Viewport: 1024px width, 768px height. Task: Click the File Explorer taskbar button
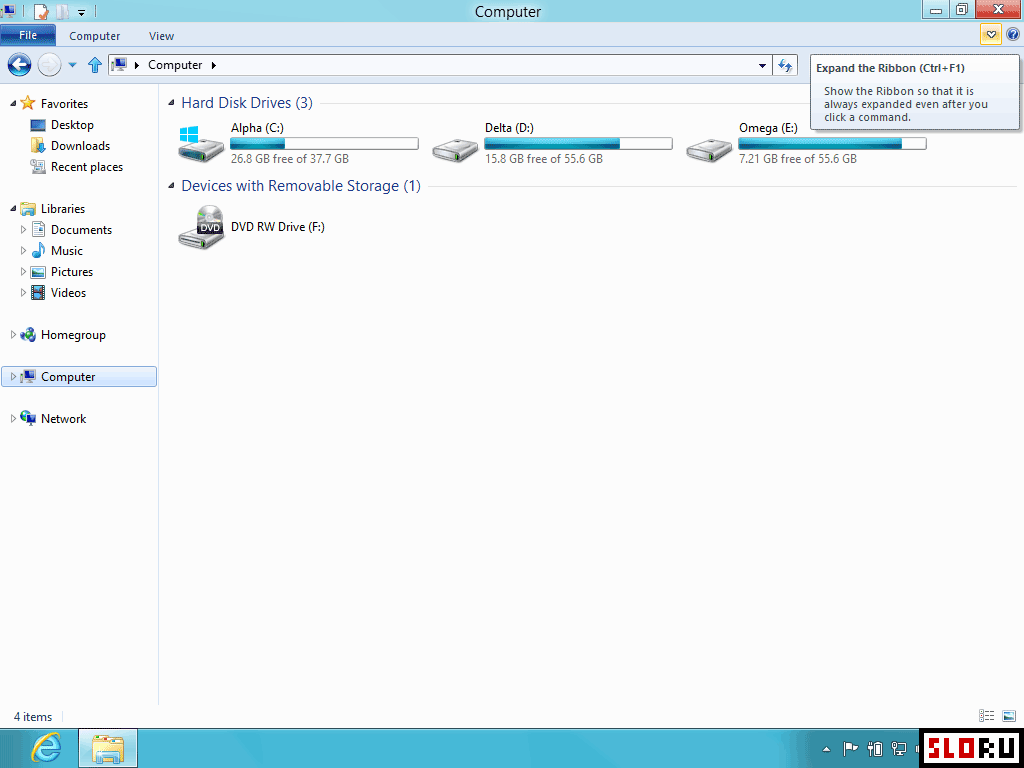pyautogui.click(x=108, y=748)
